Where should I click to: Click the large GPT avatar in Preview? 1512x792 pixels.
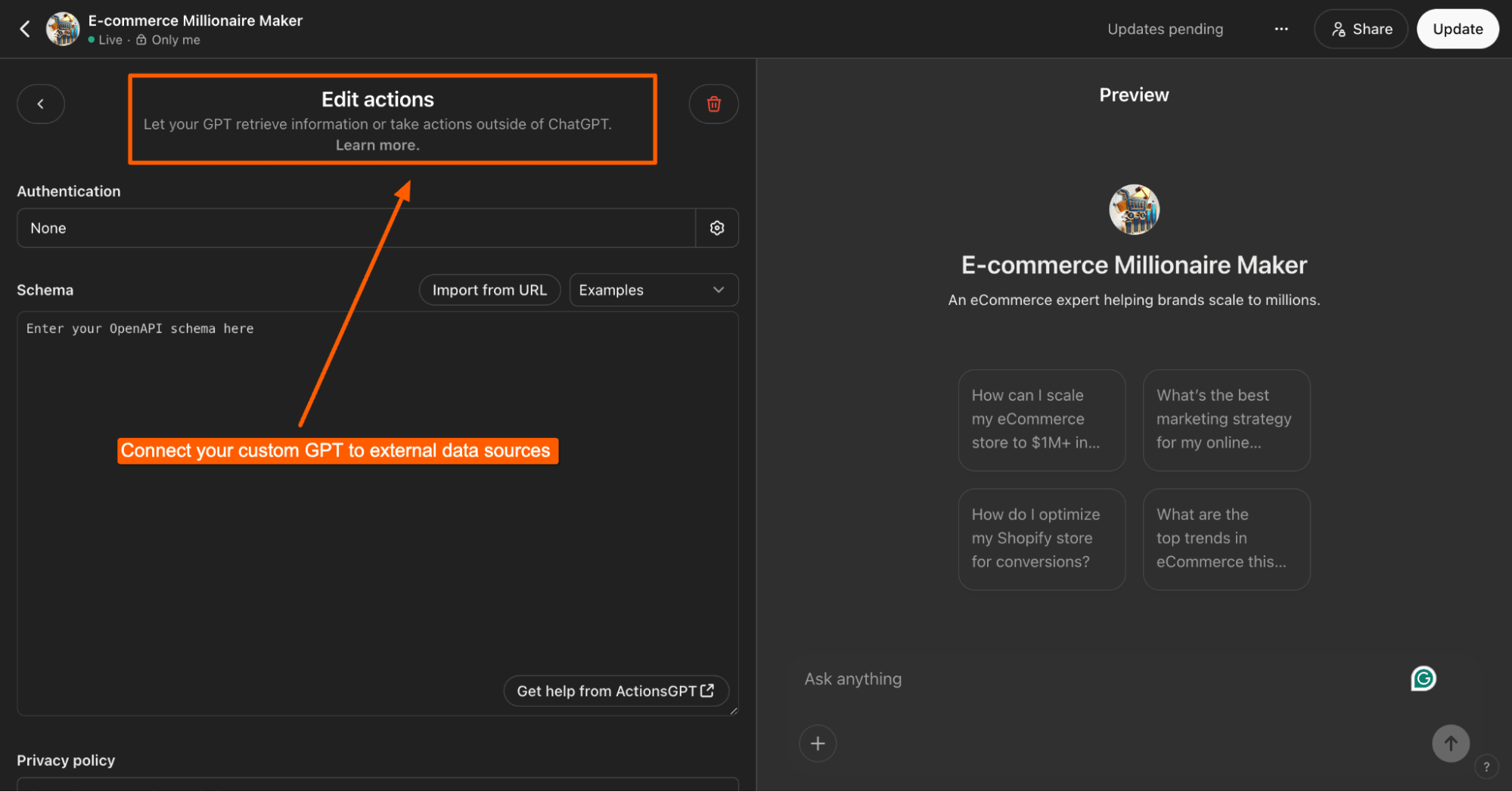1134,210
